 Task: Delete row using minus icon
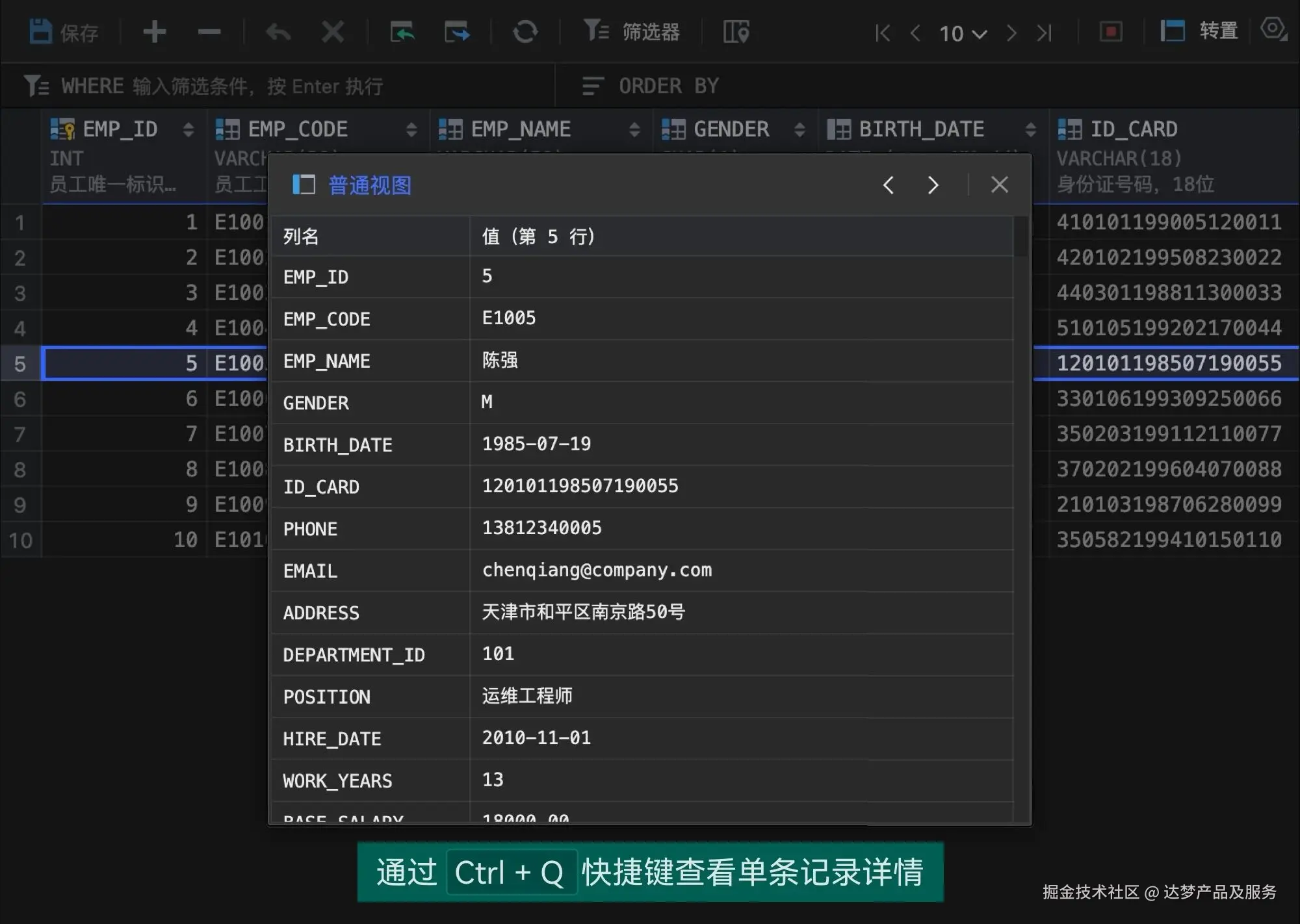(209, 31)
